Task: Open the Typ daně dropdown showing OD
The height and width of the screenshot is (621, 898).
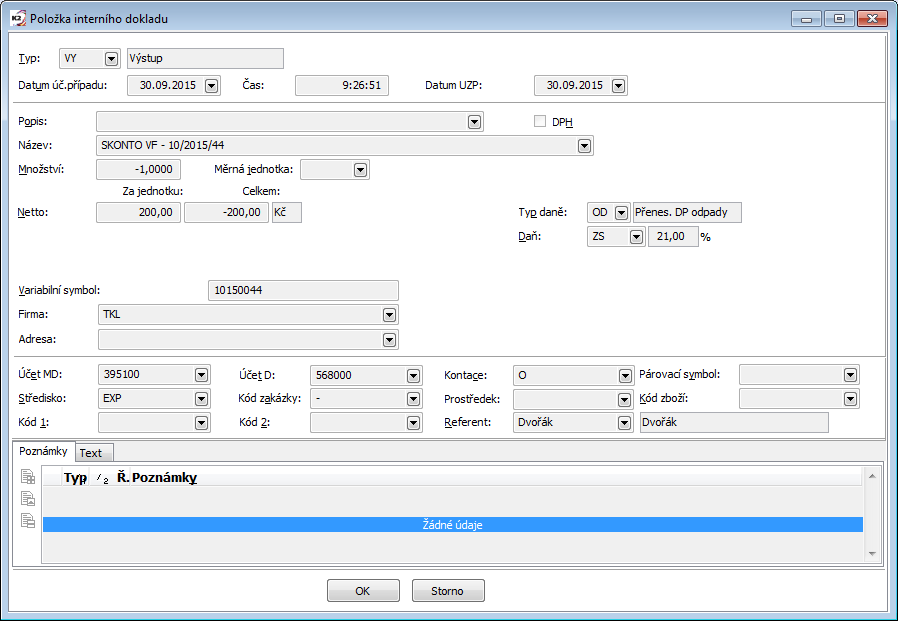Action: click(621, 213)
